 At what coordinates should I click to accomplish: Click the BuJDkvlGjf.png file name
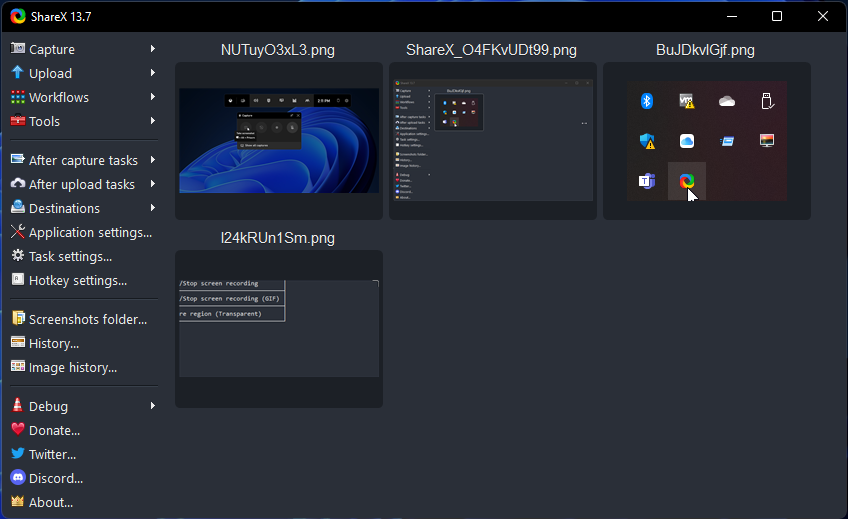(705, 50)
